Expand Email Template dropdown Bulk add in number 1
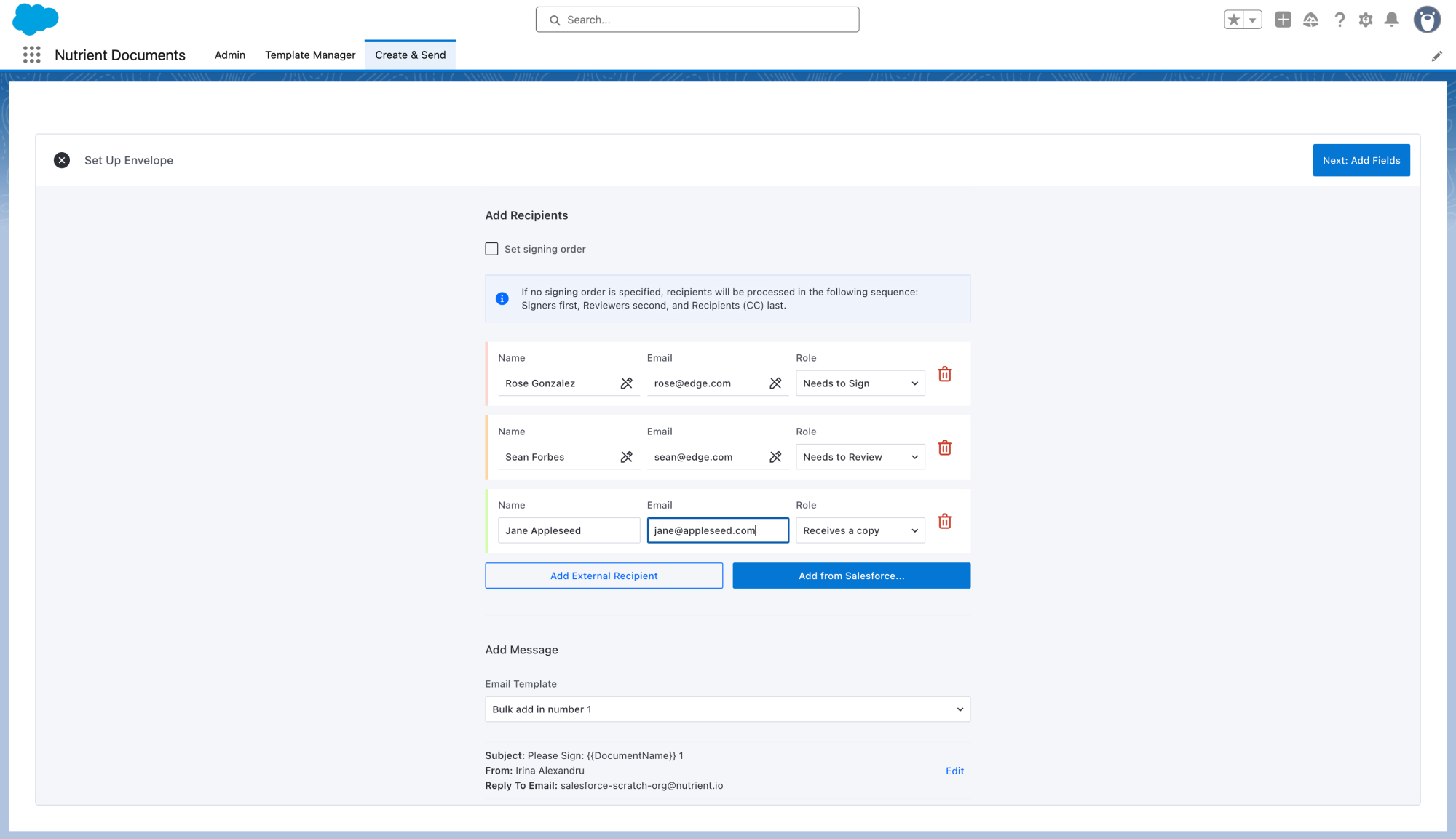Image resolution: width=1456 pixels, height=839 pixels. click(728, 709)
